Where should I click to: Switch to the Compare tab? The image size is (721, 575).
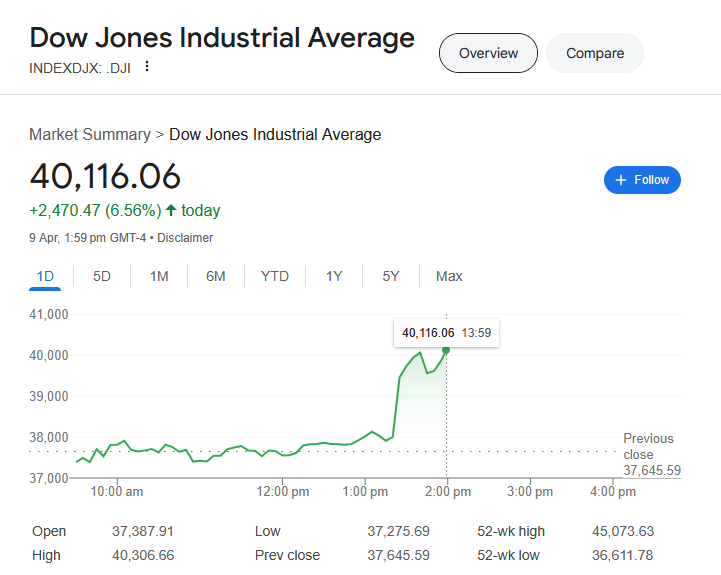tap(595, 53)
